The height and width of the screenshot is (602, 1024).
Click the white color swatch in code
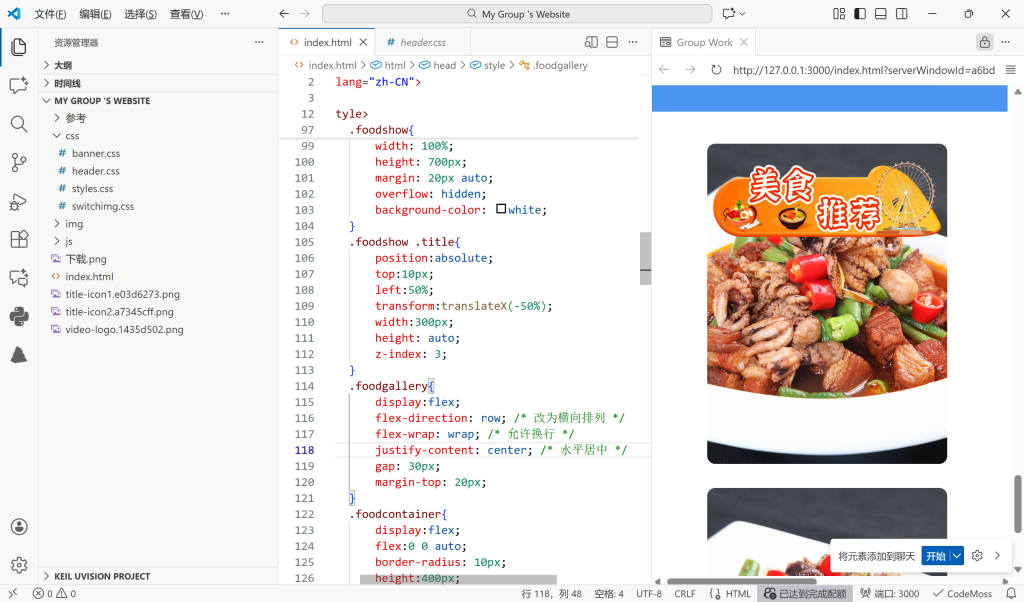501,209
